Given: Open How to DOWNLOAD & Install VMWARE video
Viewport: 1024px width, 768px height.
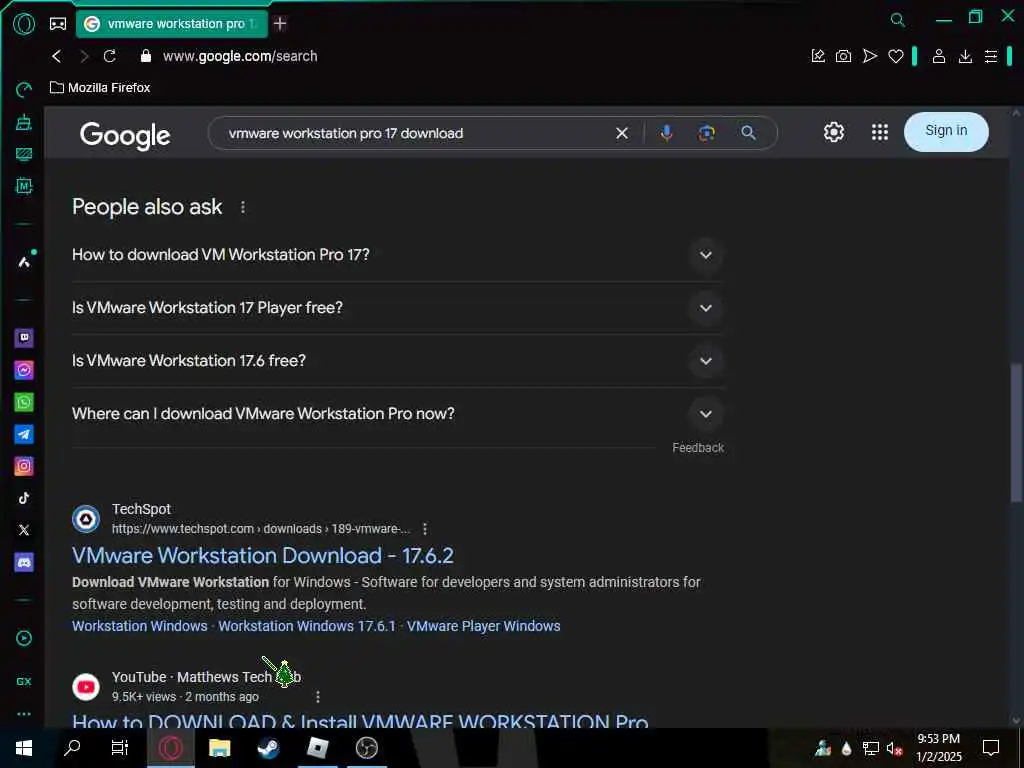Looking at the screenshot, I should click(x=360, y=721).
